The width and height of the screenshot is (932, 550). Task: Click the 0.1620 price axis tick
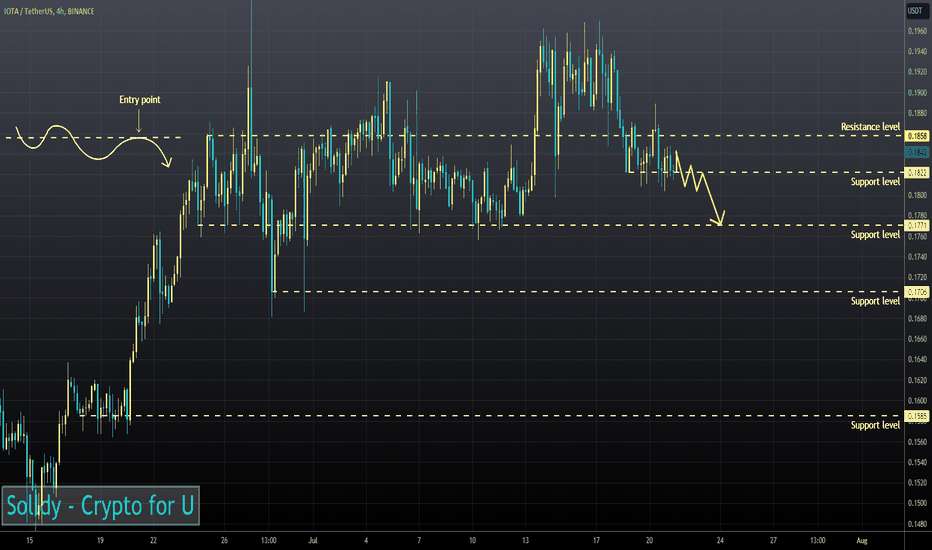[917, 380]
